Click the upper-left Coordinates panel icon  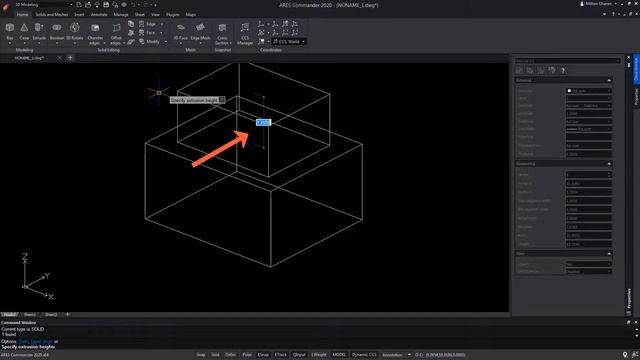tap(261, 24)
